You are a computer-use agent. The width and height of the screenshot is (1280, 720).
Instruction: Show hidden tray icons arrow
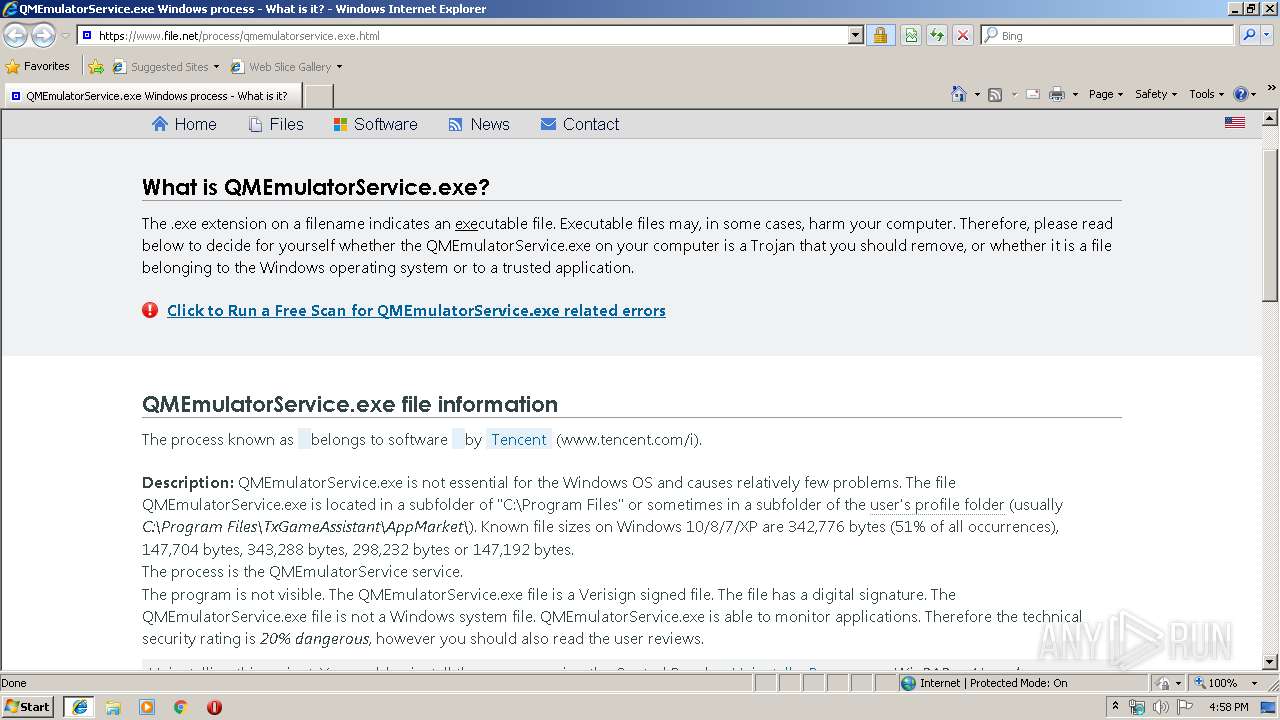1115,707
